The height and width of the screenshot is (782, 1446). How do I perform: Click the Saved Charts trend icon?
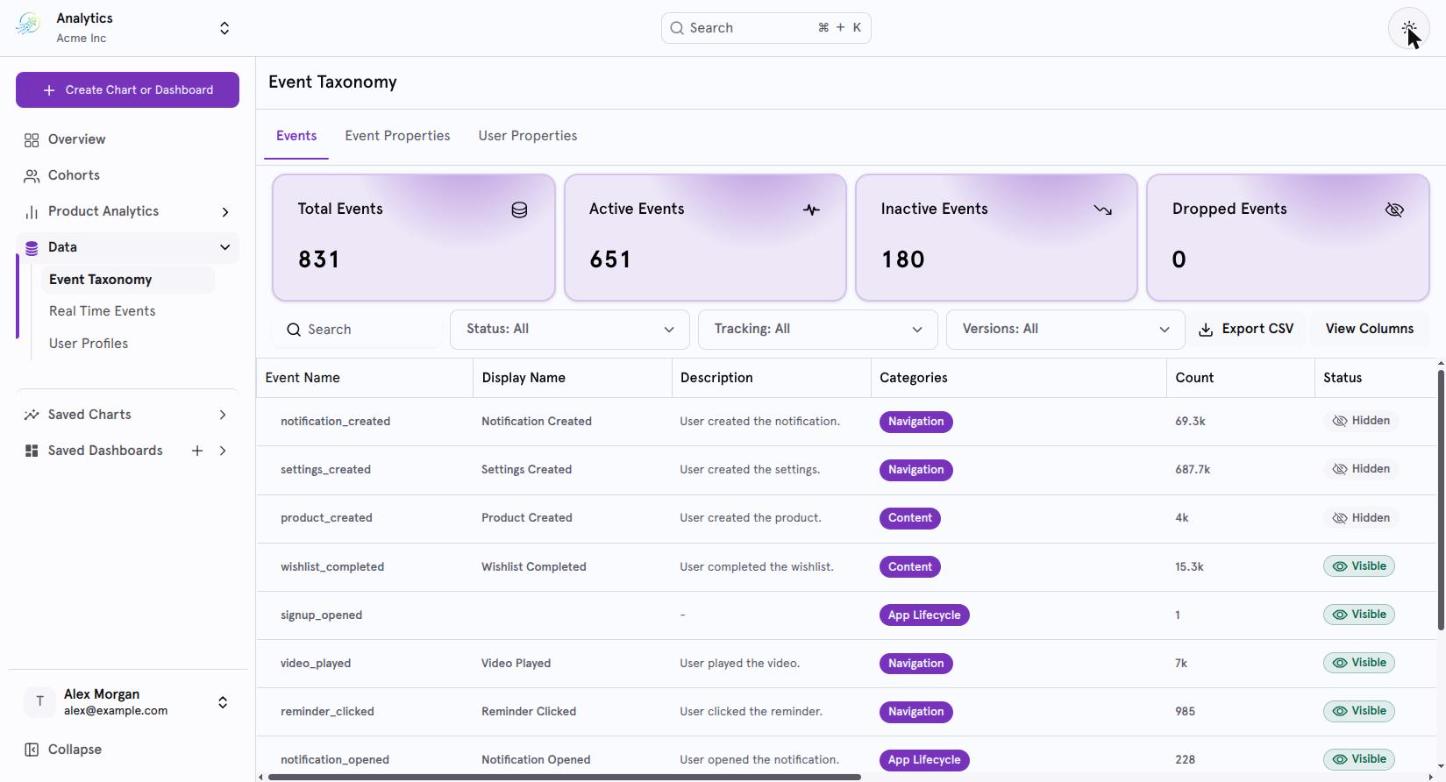coord(32,415)
